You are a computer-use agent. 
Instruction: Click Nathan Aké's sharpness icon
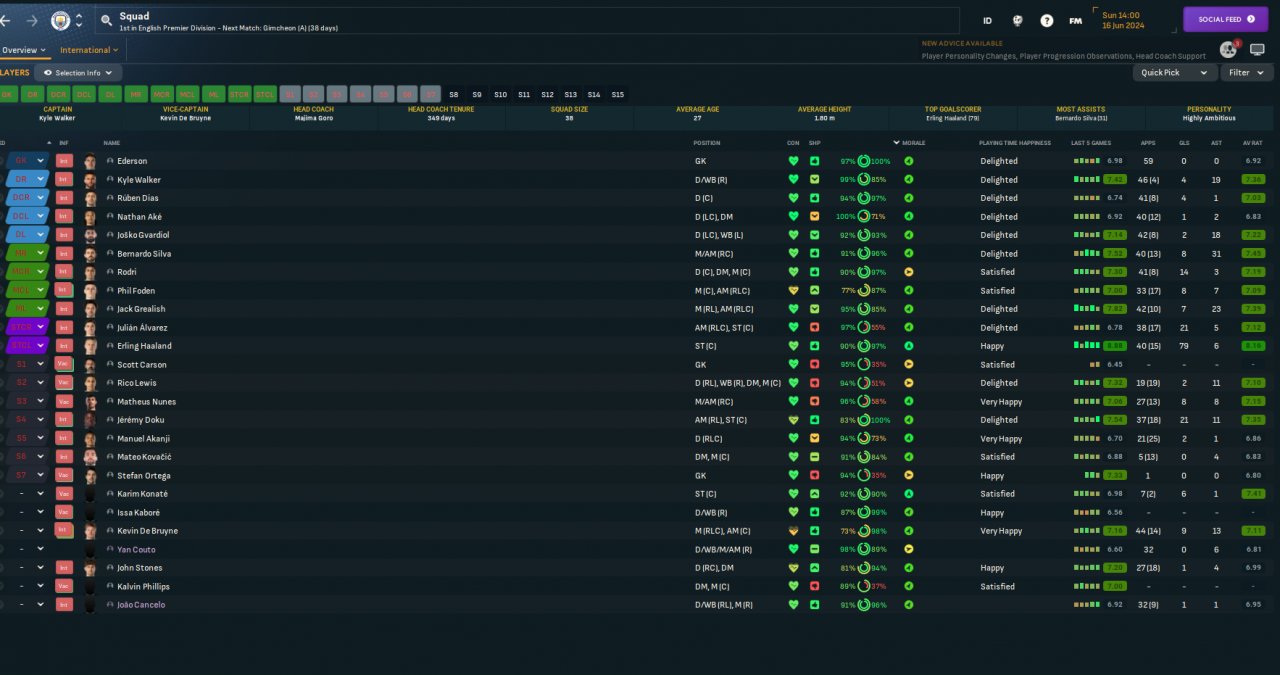[815, 217]
